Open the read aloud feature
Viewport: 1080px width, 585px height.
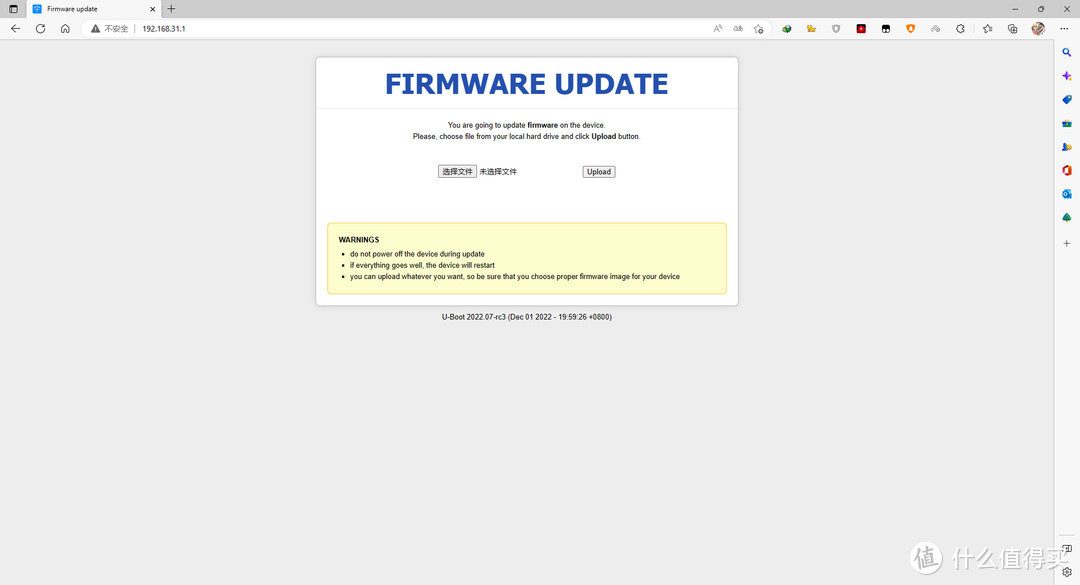[x=717, y=29]
